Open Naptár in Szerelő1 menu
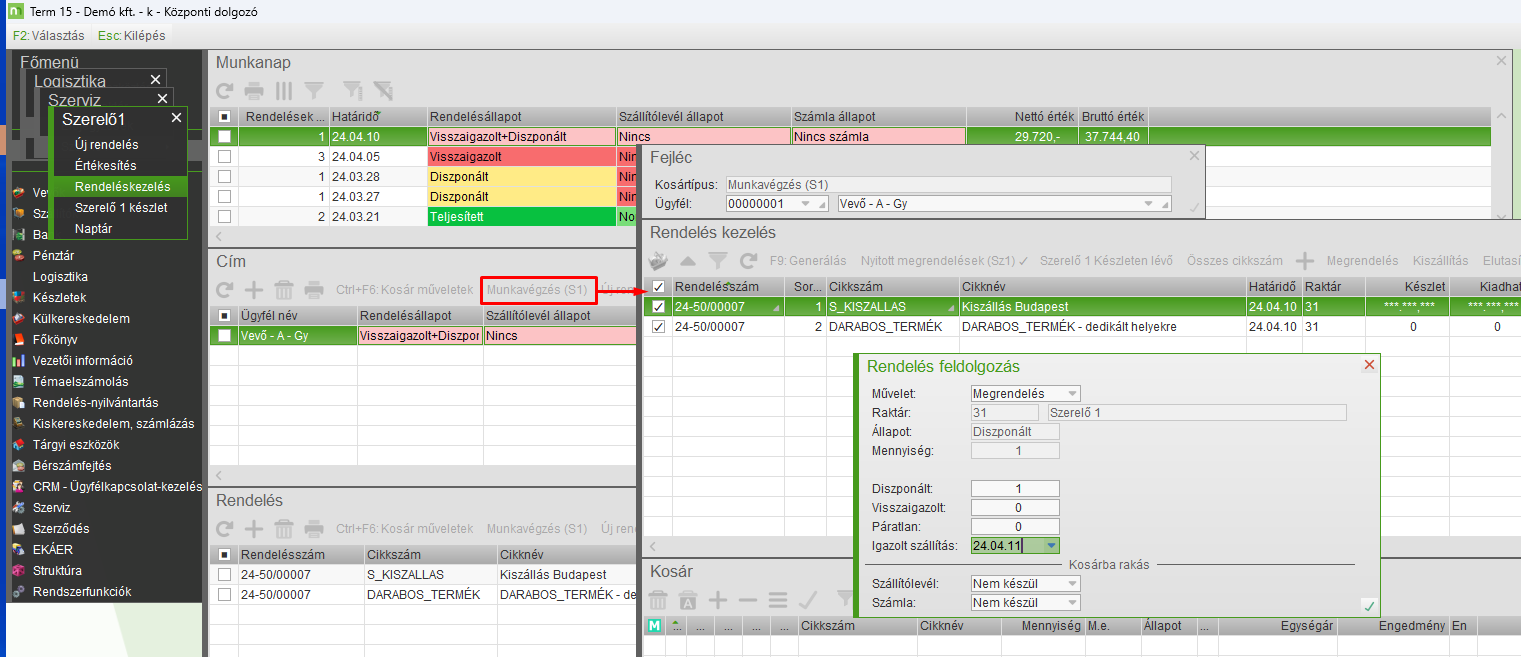 pos(93,228)
